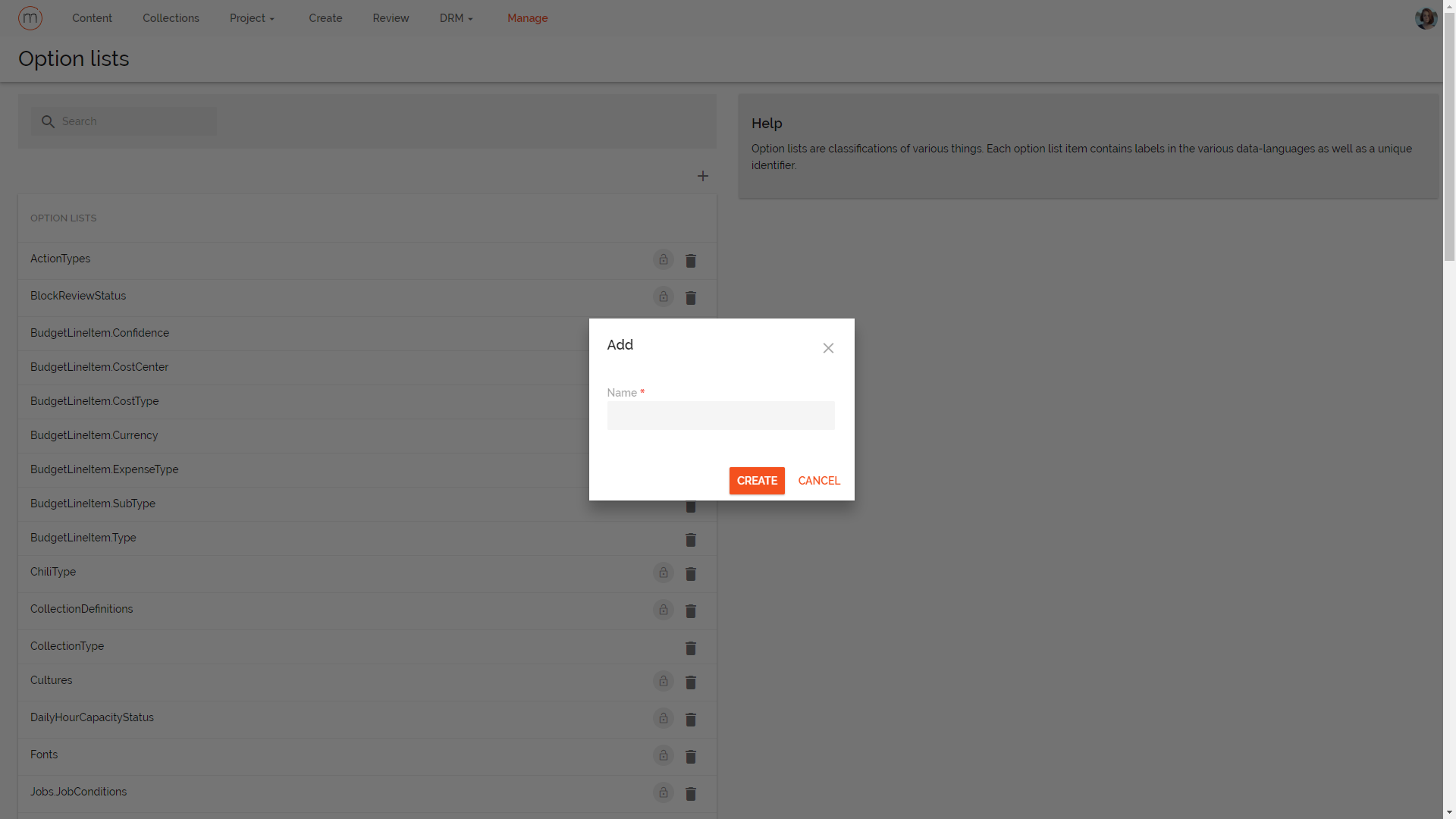Open the CollectionType option list
This screenshot has width=1456, height=819.
point(67,646)
